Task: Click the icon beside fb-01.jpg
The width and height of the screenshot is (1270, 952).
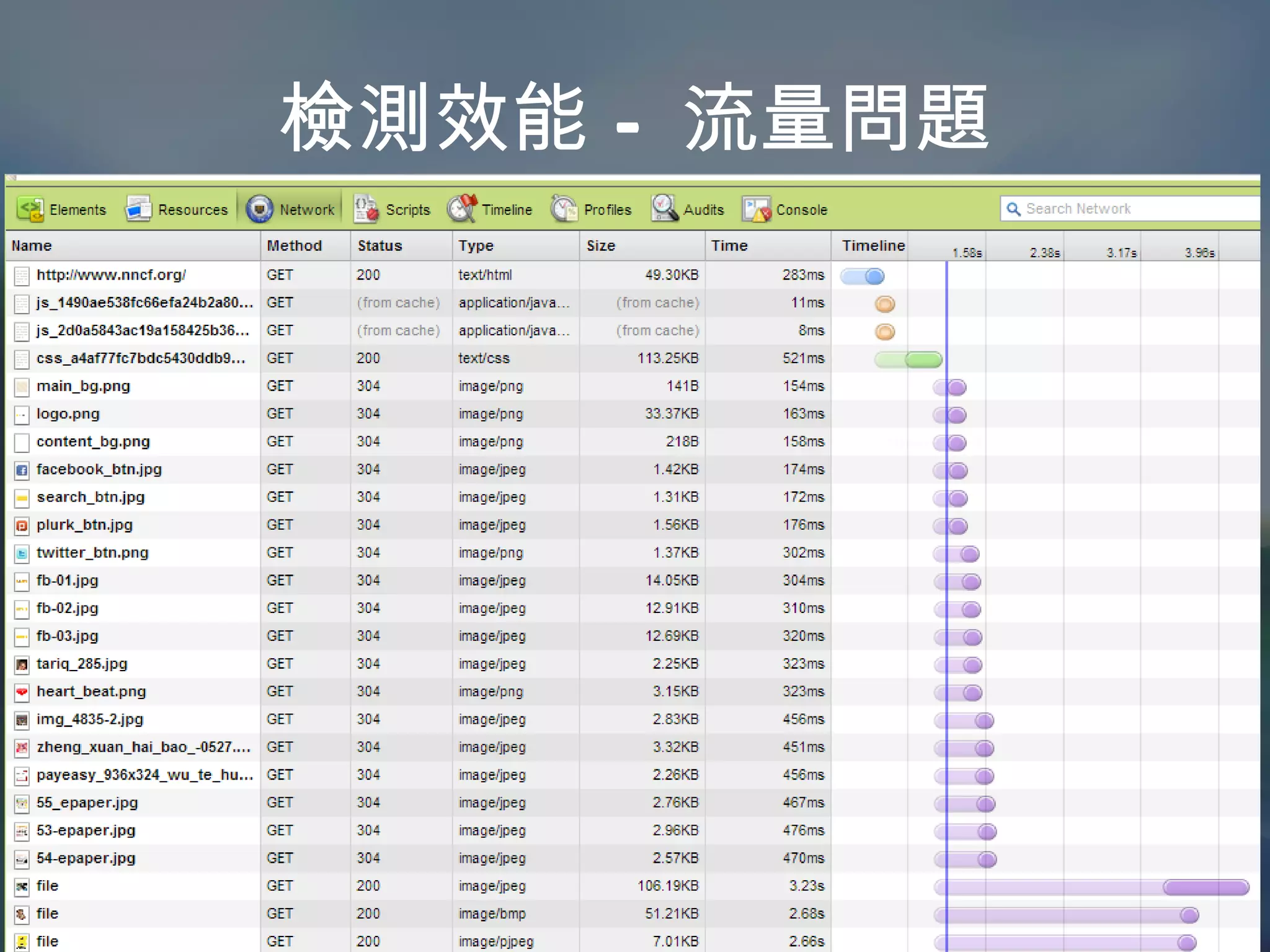Action: [x=22, y=582]
